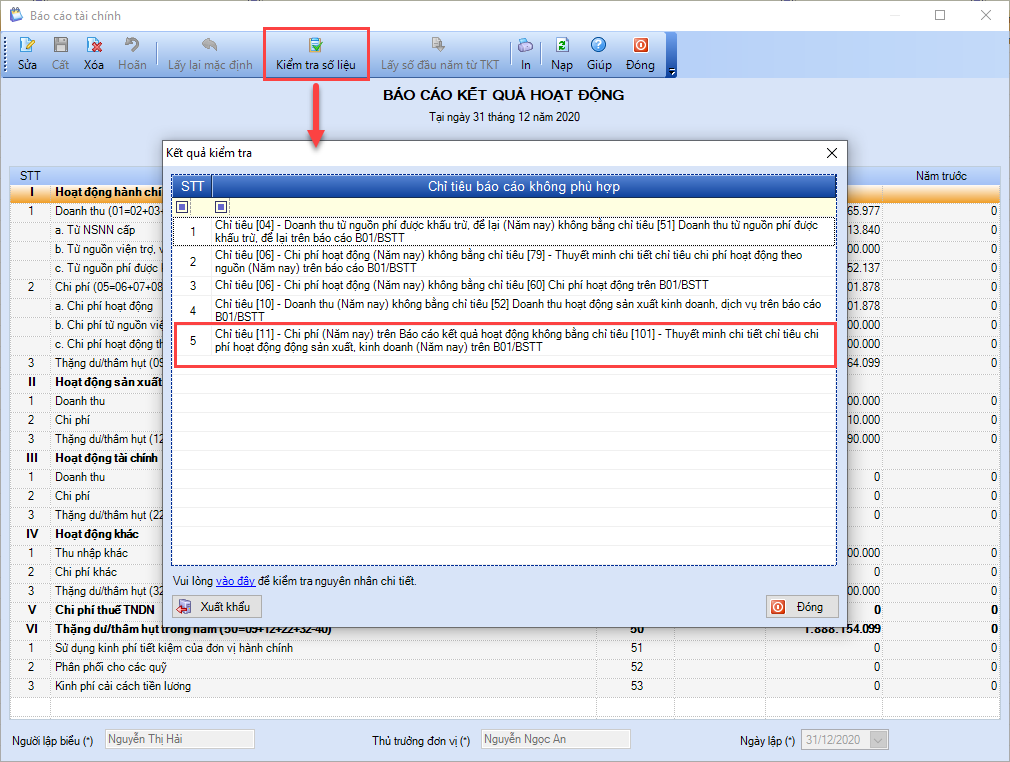Open the 'vào đây' link
The width and height of the screenshot is (1010, 762).
click(235, 581)
